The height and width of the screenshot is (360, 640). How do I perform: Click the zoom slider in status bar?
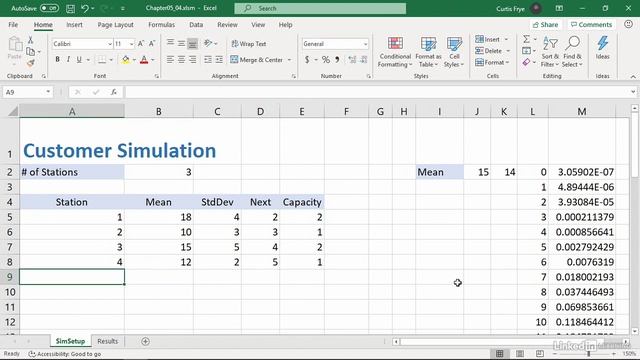[x=588, y=353]
